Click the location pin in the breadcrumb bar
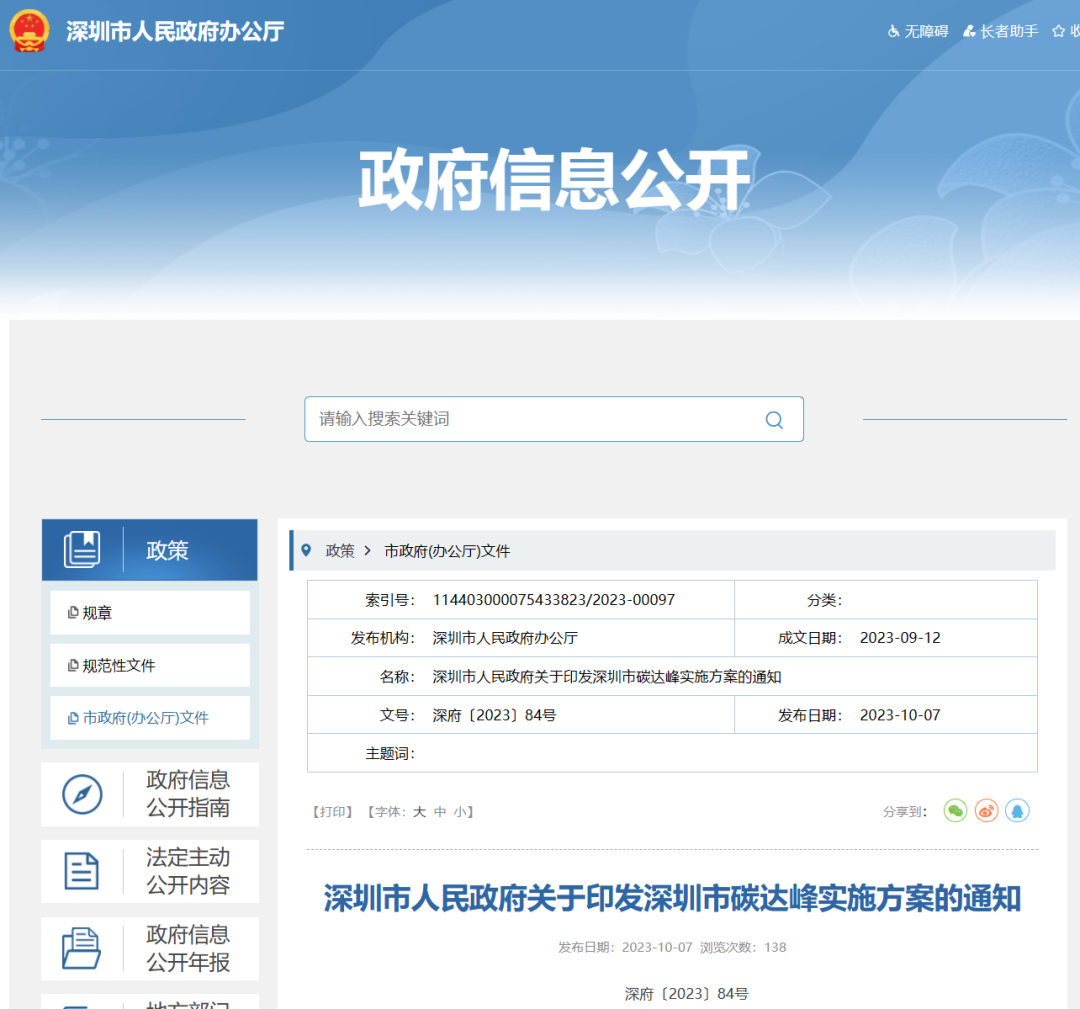The image size is (1080, 1009). [x=305, y=549]
